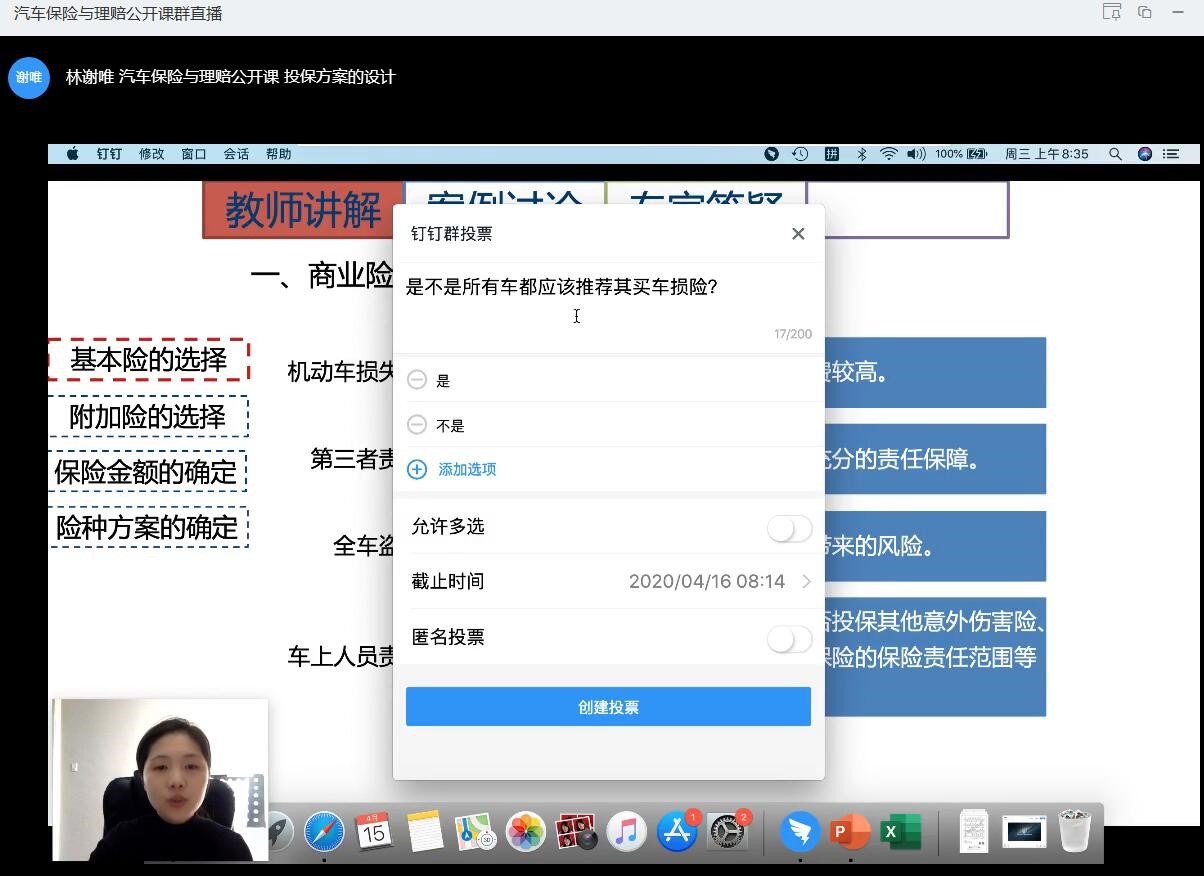
Task: Open Spotlight search in menu bar
Action: coord(1115,154)
